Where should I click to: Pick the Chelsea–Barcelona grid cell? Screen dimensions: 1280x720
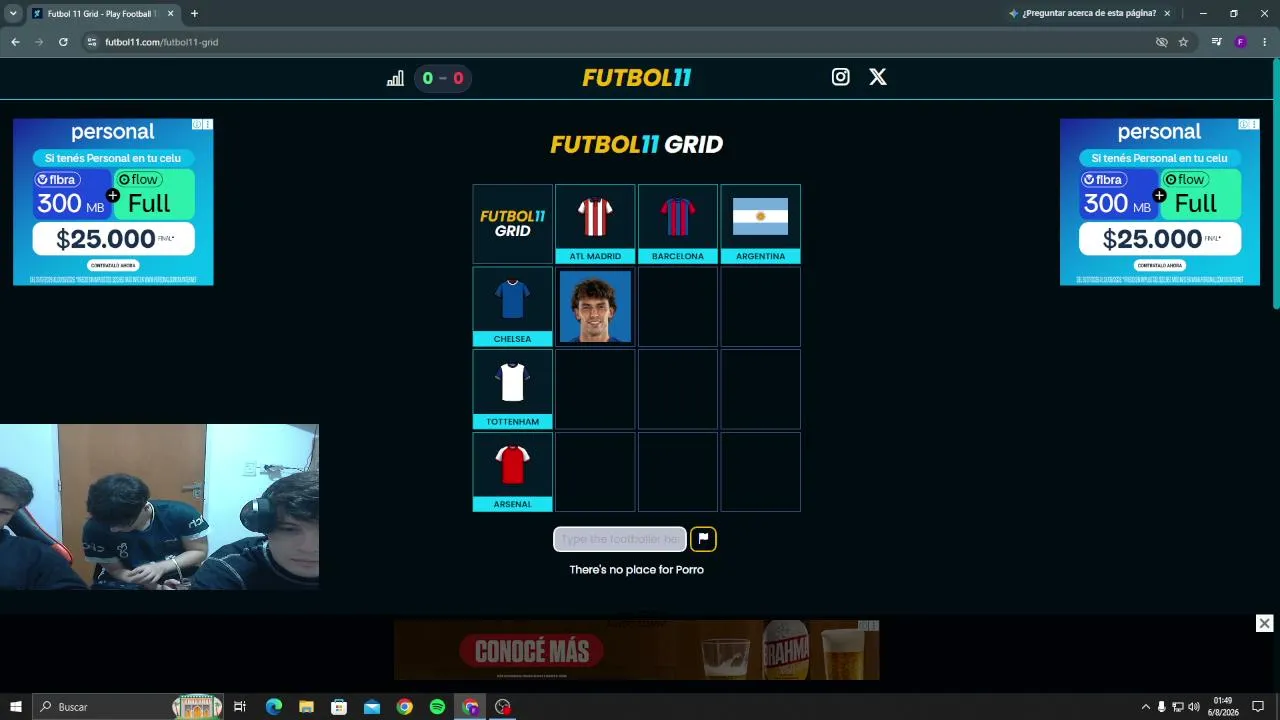click(x=678, y=306)
